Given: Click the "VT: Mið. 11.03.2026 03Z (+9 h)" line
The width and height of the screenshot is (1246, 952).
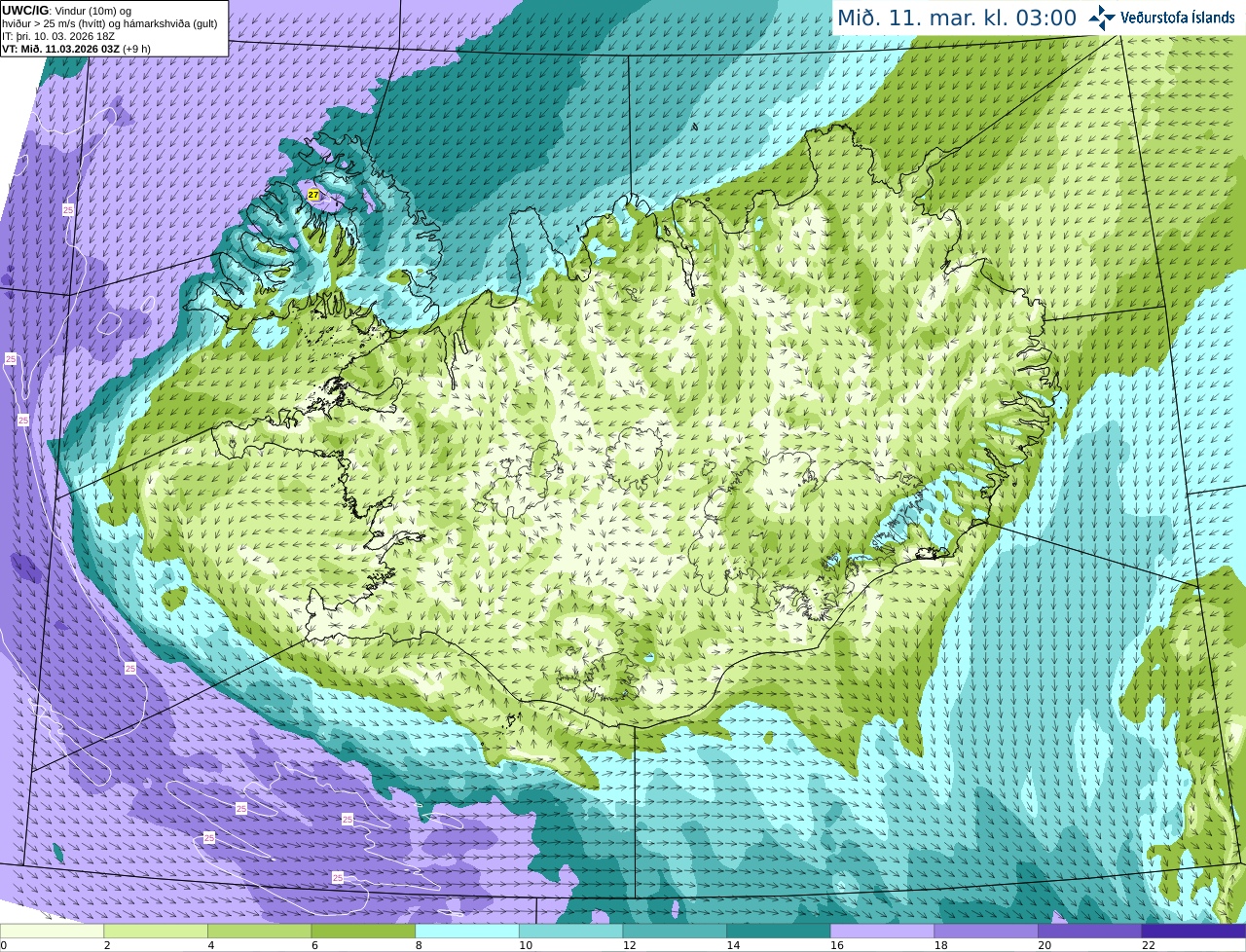Looking at the screenshot, I should (76, 49).
